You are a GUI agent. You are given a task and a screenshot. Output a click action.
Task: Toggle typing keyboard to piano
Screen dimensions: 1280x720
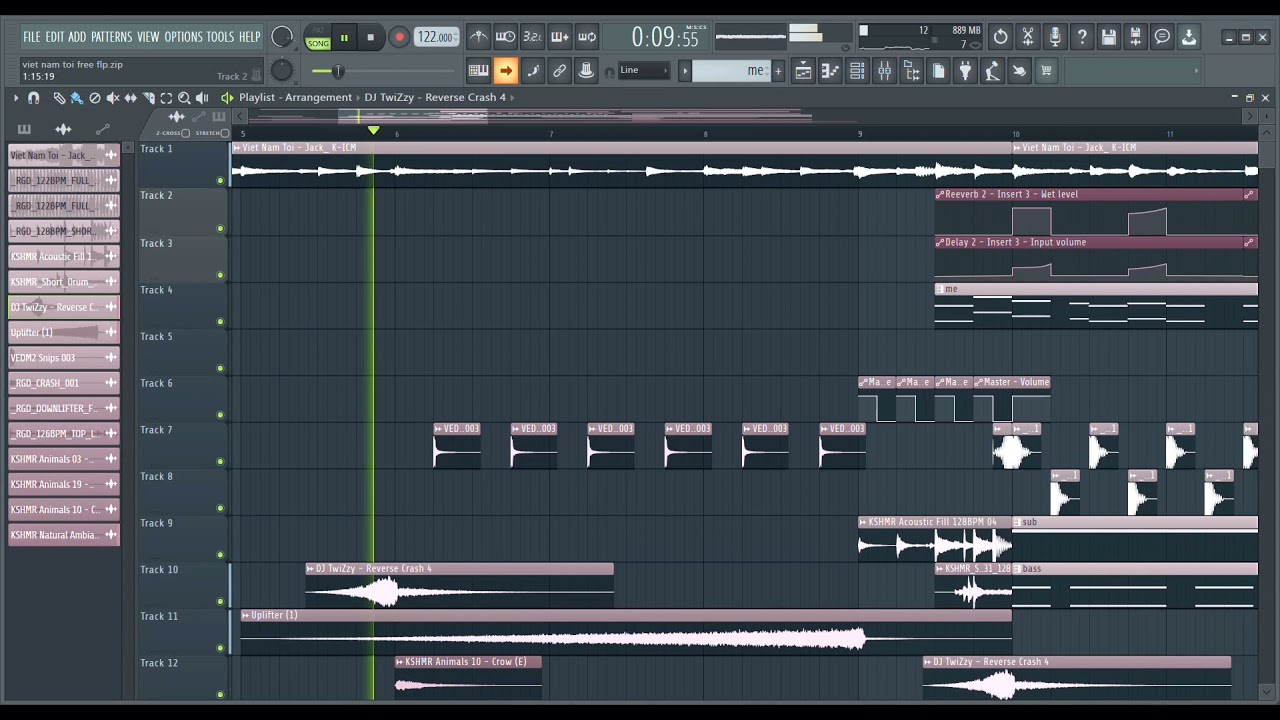(x=478, y=70)
